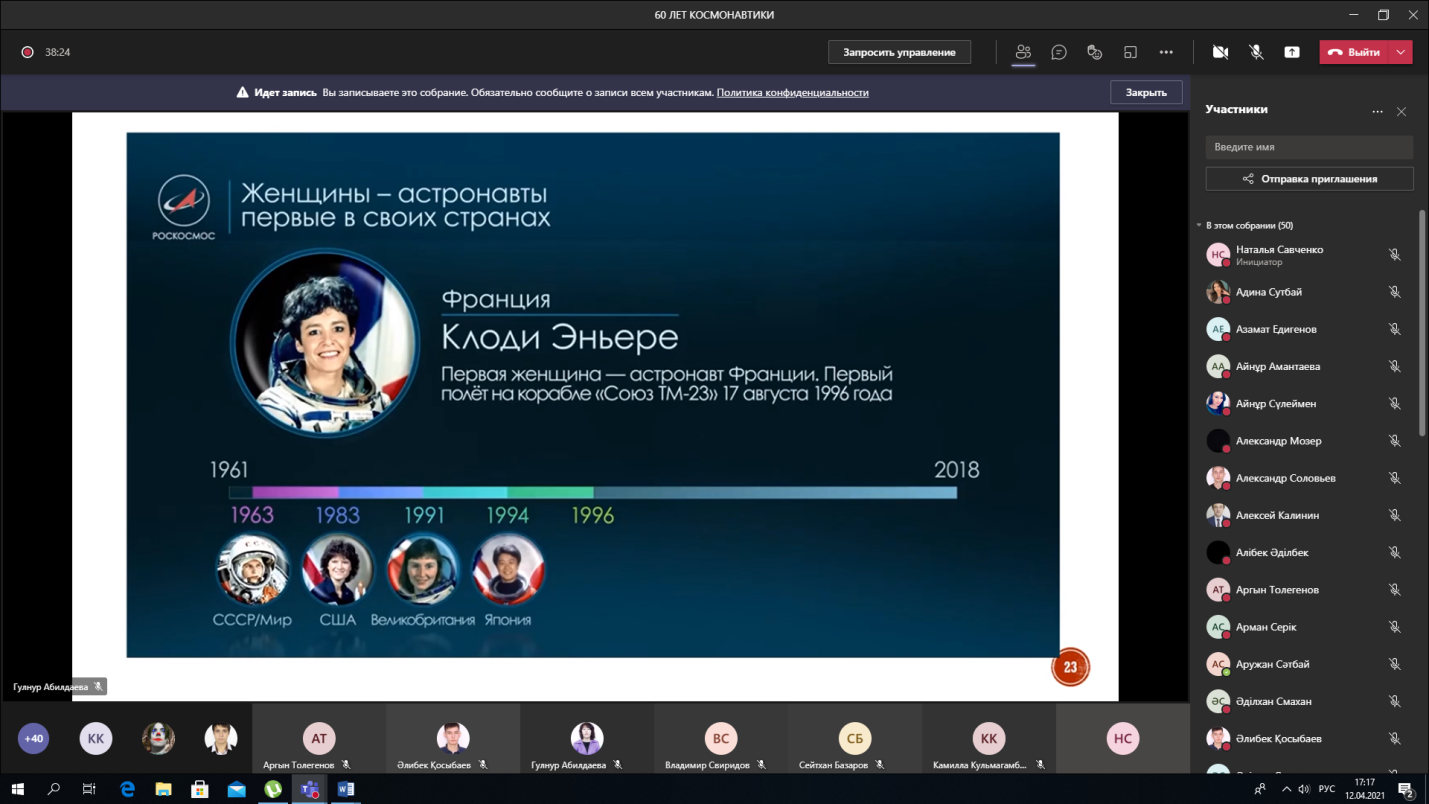
Task: Open File Explorer from the taskbar
Action: pos(163,789)
